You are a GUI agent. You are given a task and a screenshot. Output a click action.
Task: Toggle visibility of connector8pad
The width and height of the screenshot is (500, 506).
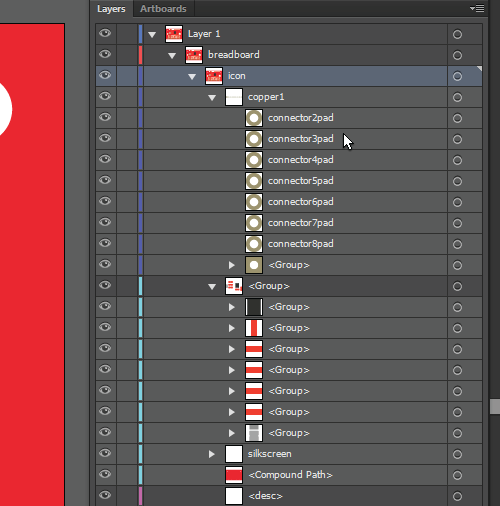point(105,243)
